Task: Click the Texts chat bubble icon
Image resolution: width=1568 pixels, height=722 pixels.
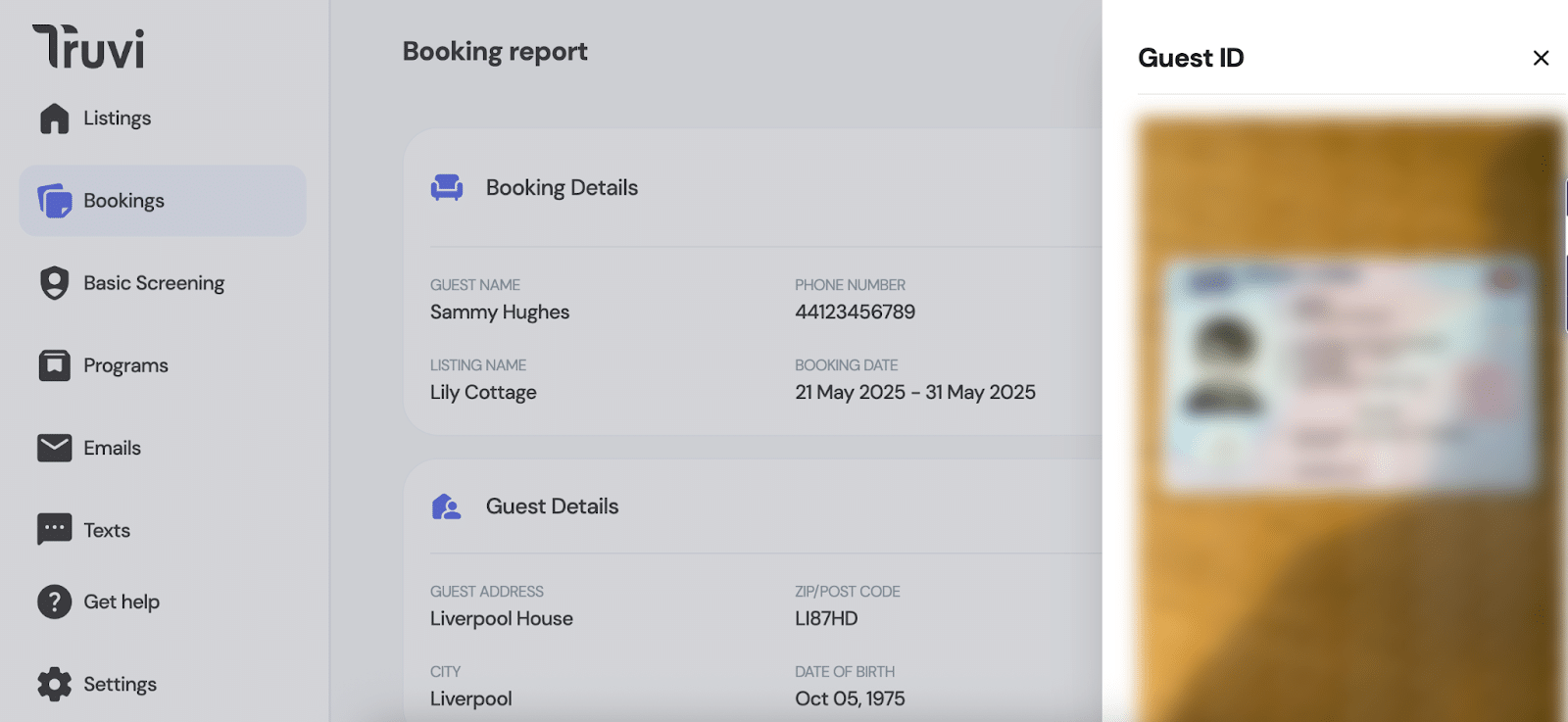Action: [x=54, y=529]
